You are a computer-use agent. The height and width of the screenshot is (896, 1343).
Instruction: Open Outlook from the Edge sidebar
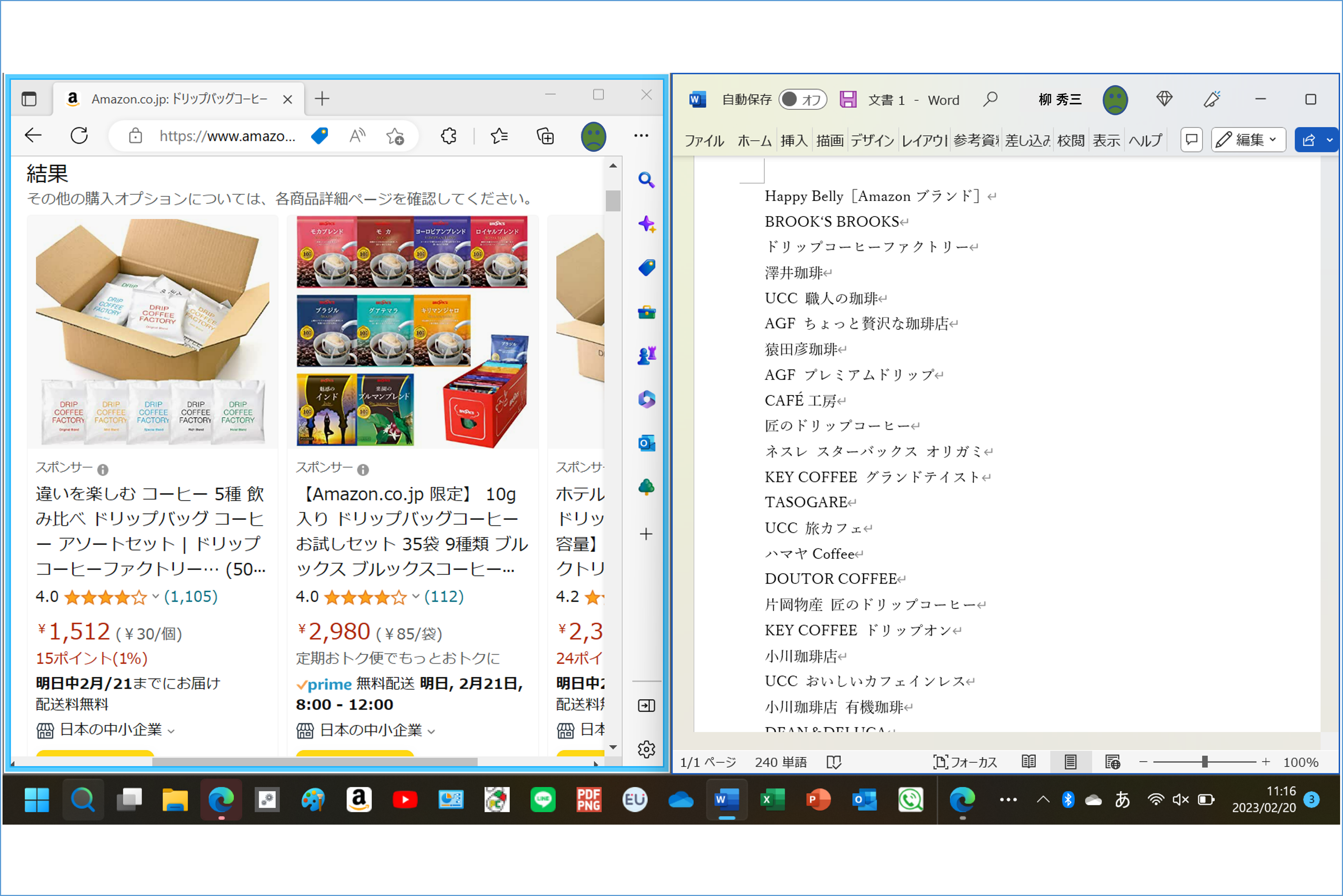click(x=646, y=443)
